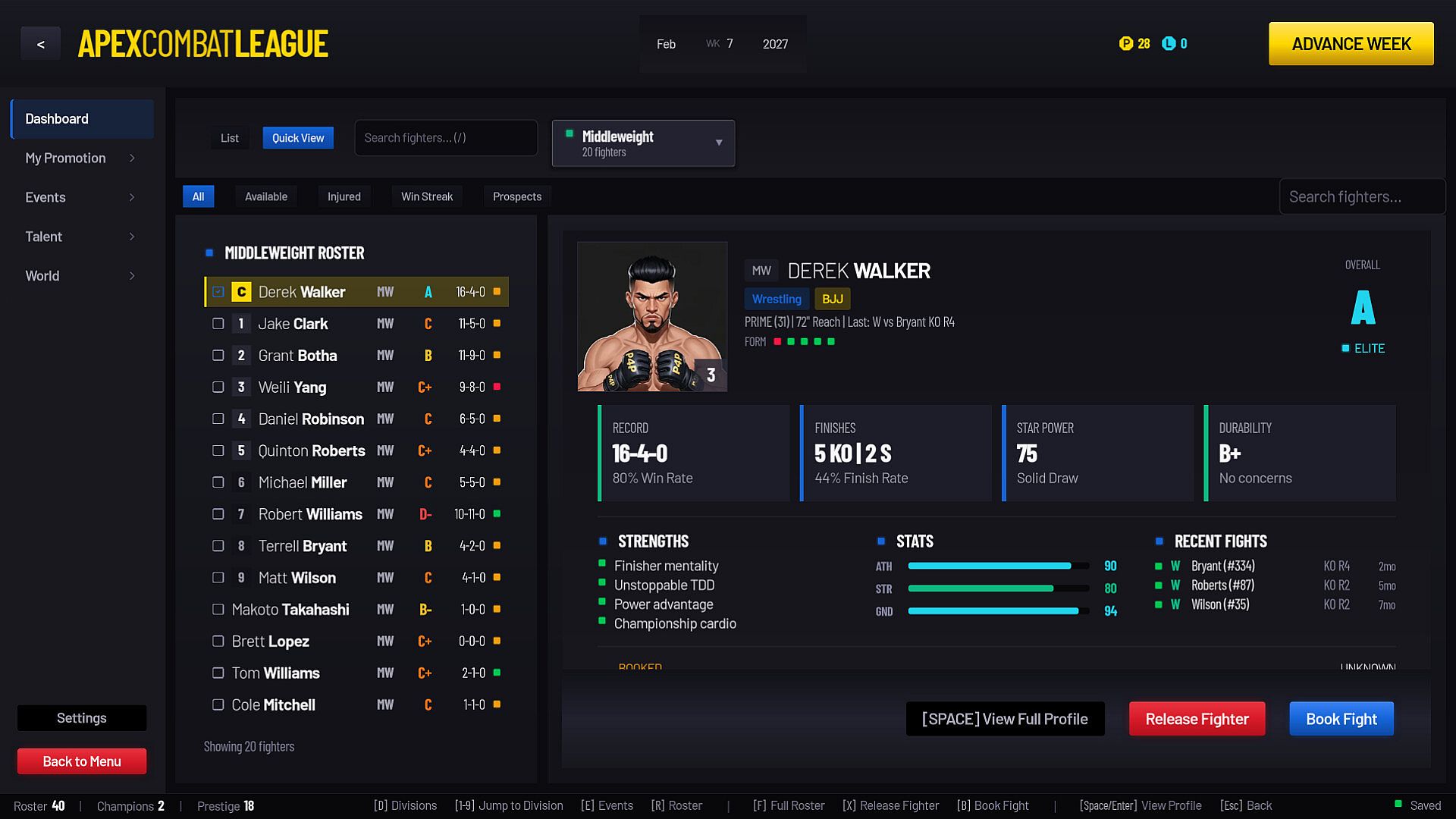Click the Wrestling style tag on the fighter profile
This screenshot has height=819, width=1456.
pos(777,299)
